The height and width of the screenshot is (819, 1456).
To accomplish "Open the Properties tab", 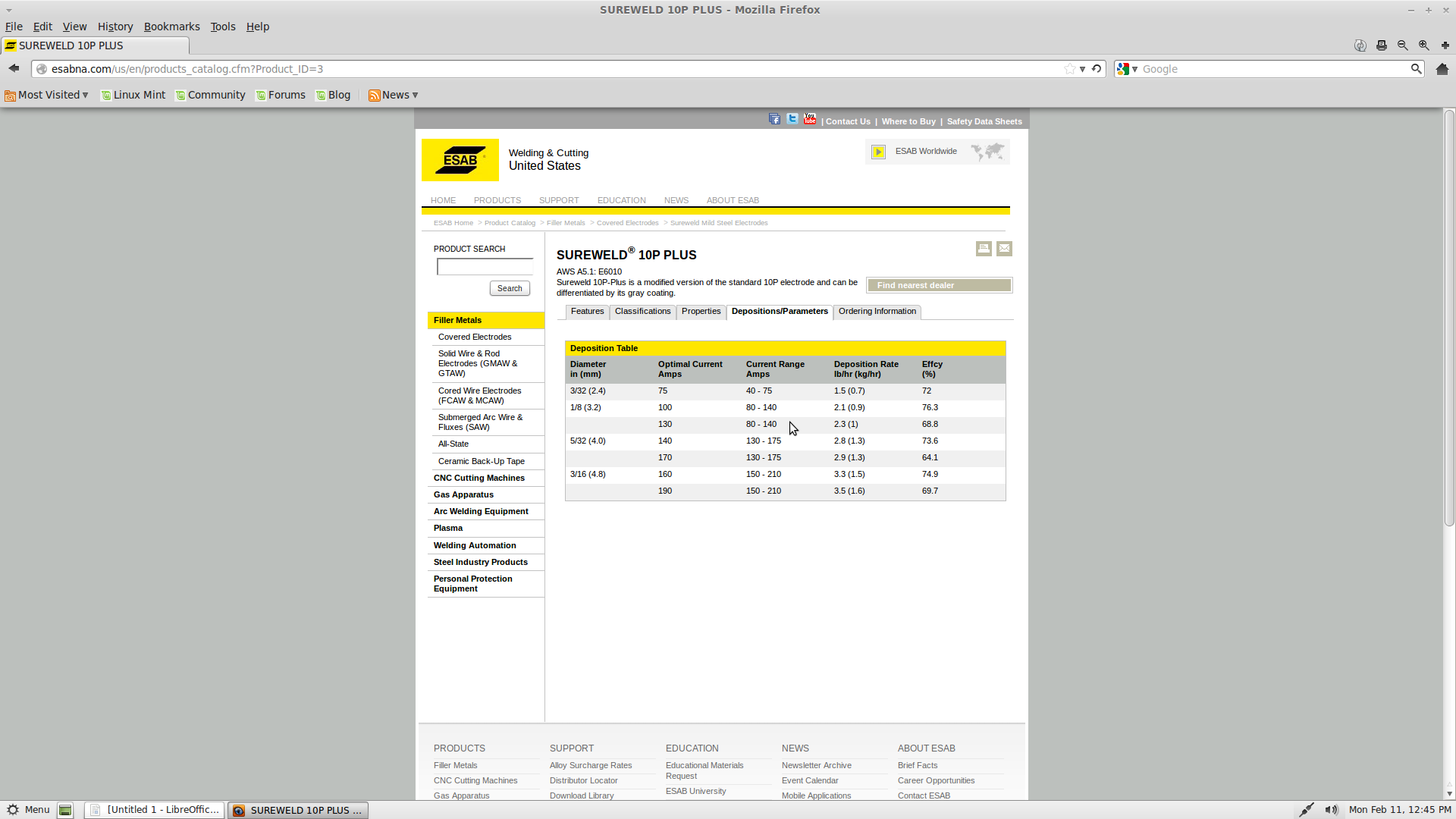I will 701,312.
